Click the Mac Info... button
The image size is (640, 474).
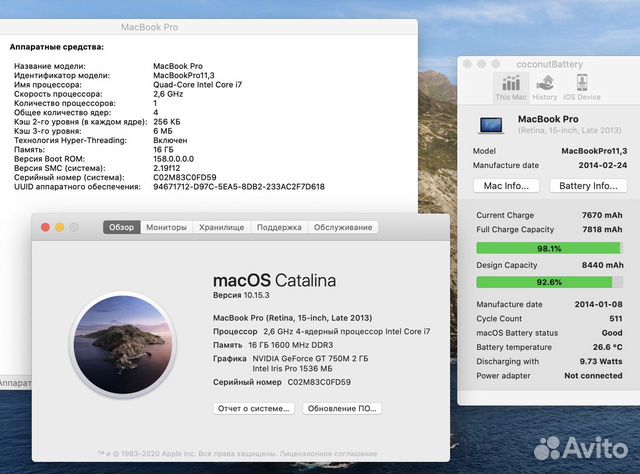click(506, 186)
